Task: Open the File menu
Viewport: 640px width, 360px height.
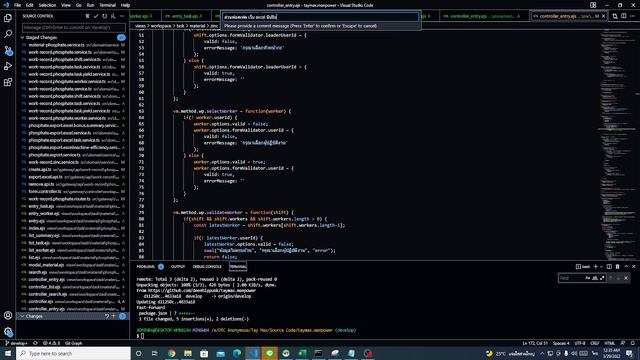Action: pos(18,5)
